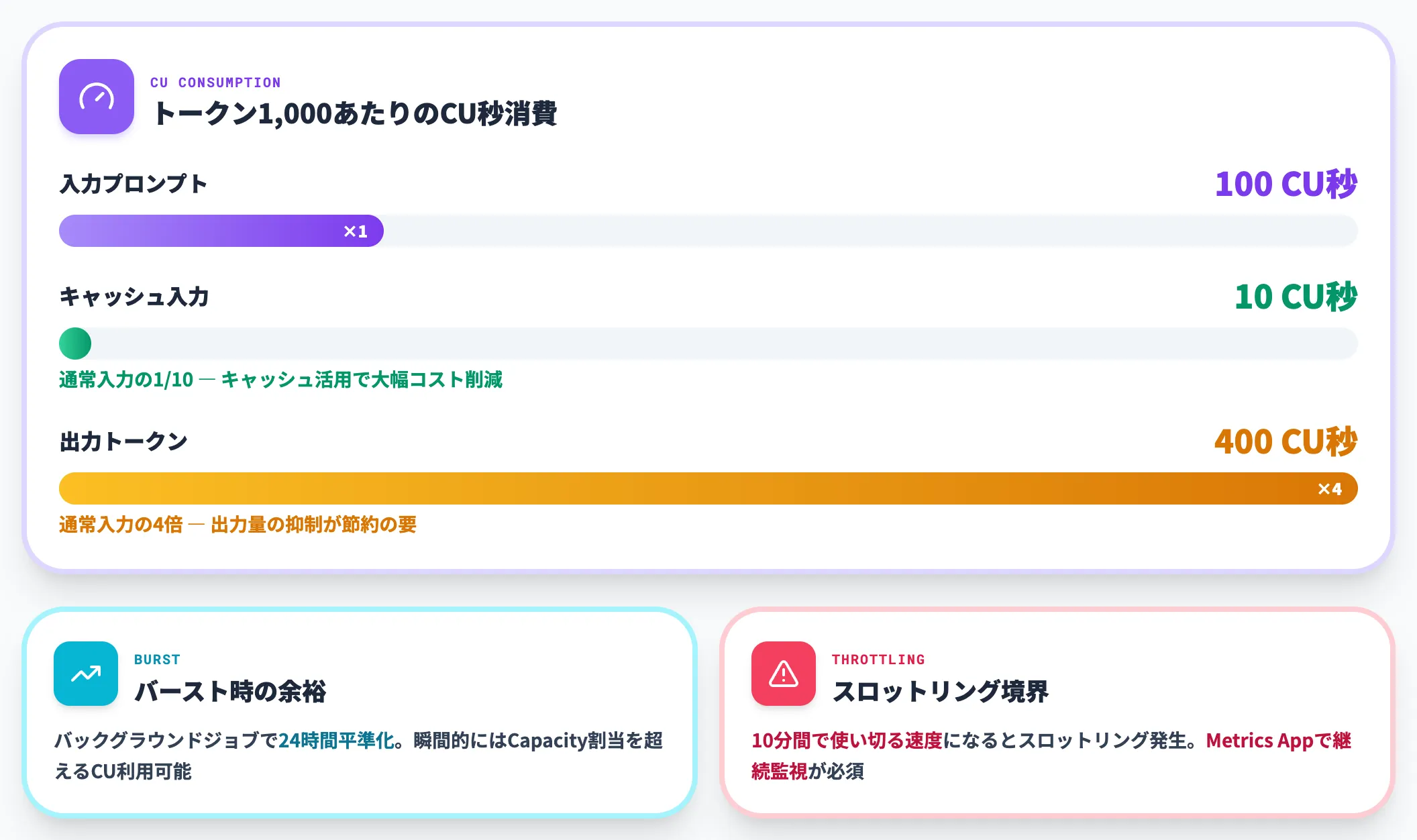The height and width of the screenshot is (840, 1417).
Task: Click heading スロットリング境界
Action: (x=940, y=691)
